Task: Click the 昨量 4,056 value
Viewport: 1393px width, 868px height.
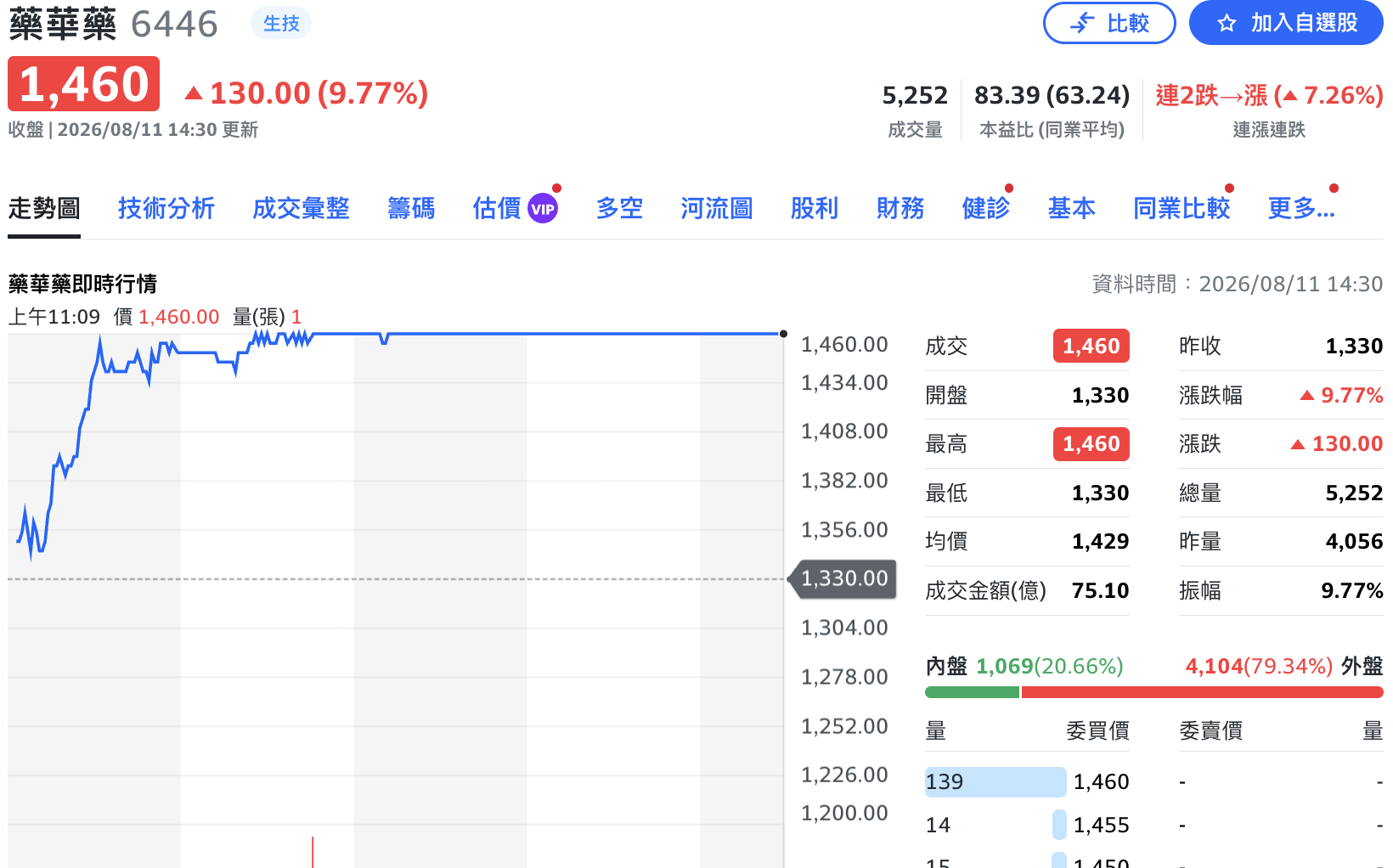Action: (1354, 541)
